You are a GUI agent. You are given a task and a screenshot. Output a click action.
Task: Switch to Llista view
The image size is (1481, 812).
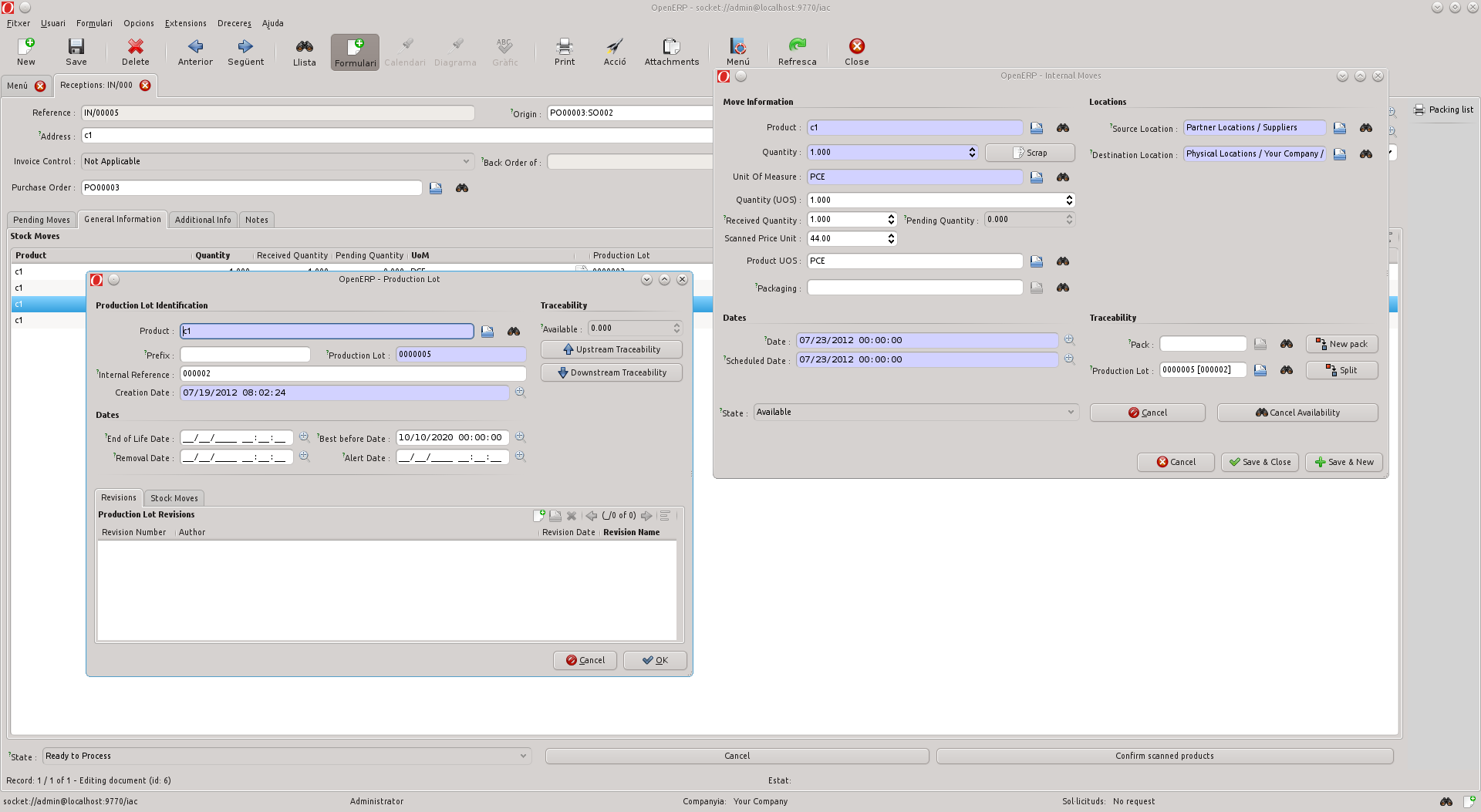[304, 52]
